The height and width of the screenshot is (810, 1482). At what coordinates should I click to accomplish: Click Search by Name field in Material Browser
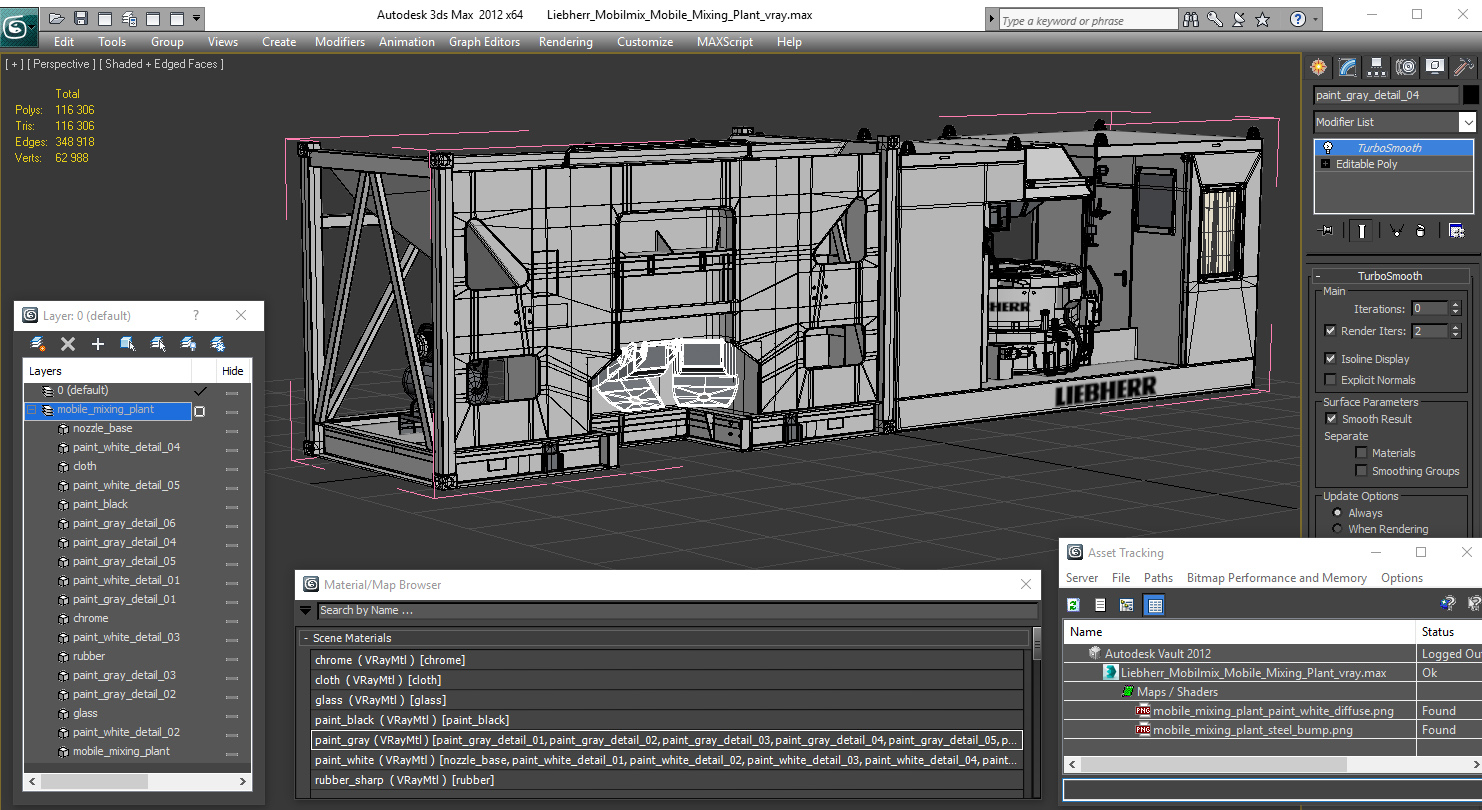click(x=676, y=610)
